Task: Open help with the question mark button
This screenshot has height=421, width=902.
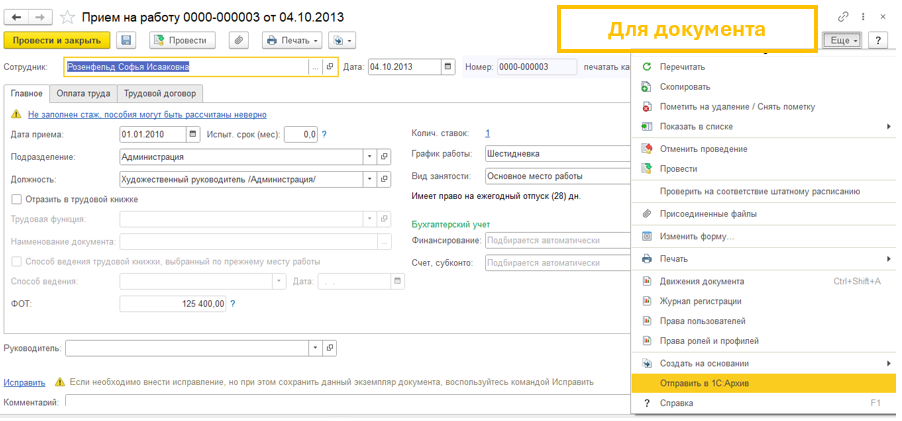Action: click(x=878, y=40)
